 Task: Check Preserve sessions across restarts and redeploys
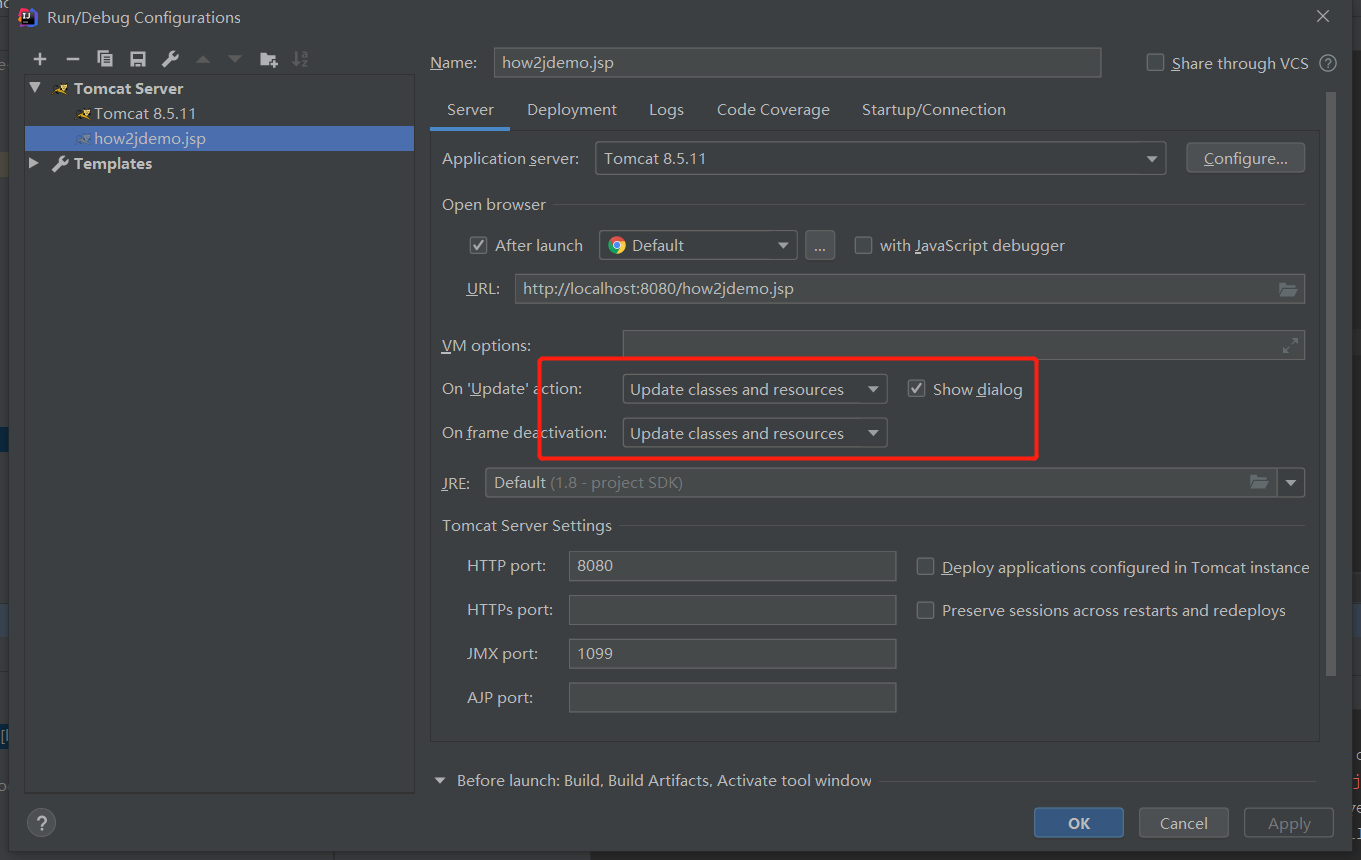pos(926,610)
